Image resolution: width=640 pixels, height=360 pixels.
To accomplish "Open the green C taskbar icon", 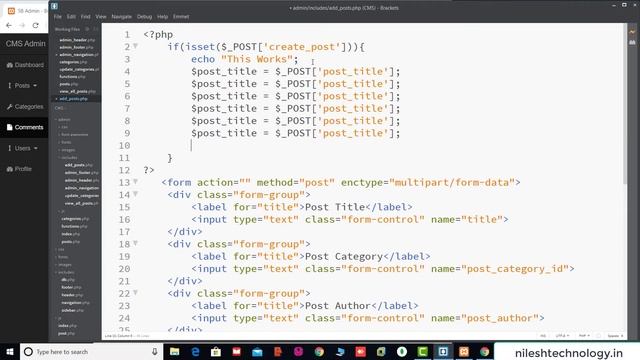I will pos(422,351).
